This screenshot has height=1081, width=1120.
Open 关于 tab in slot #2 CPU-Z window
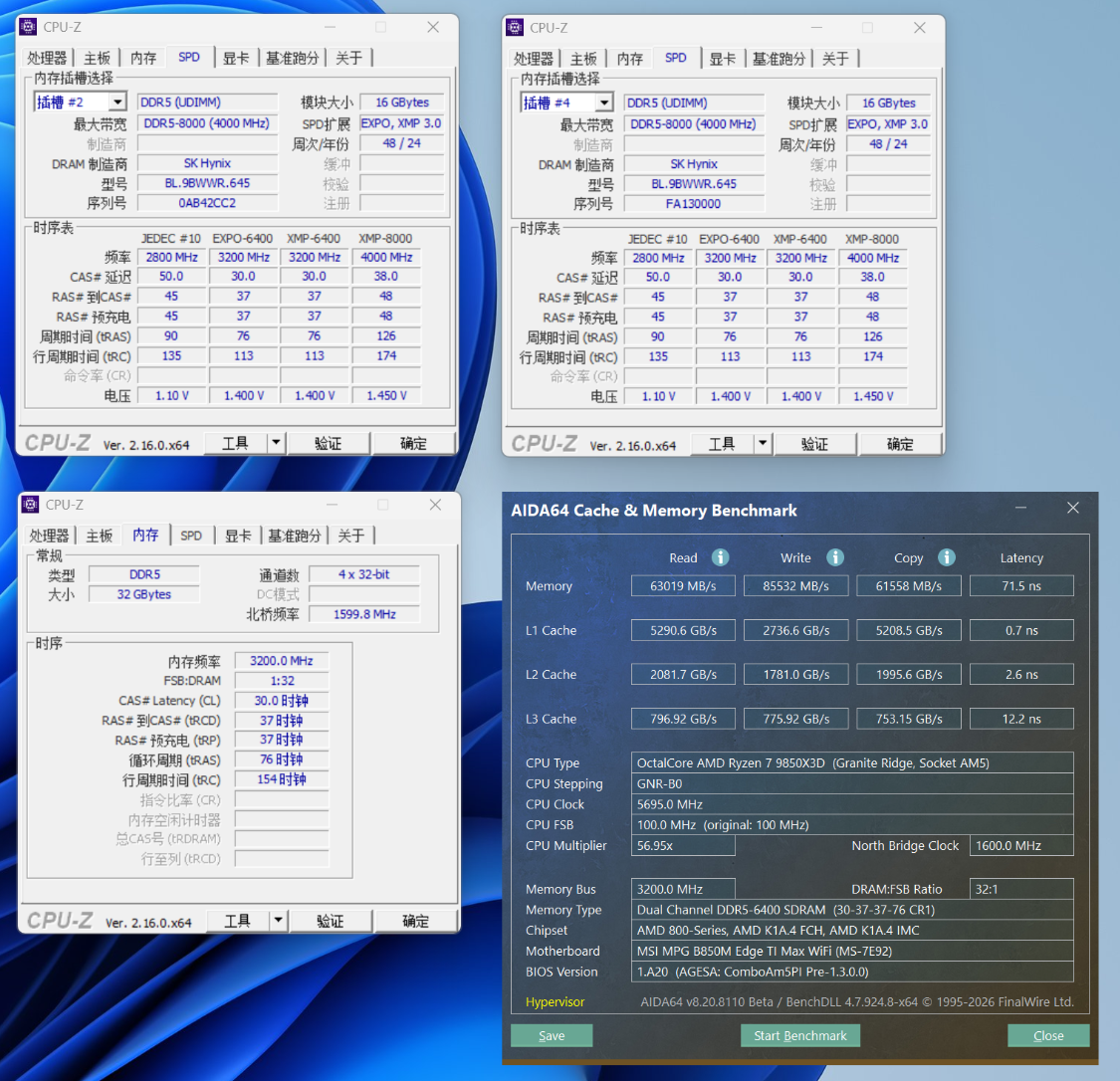pos(348,58)
